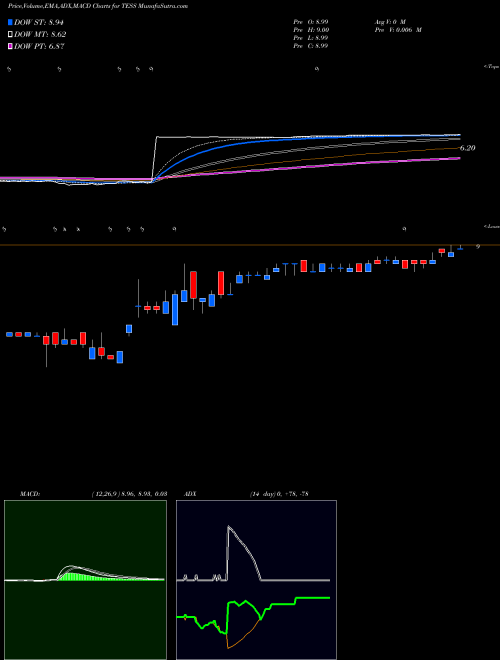Open the green MACD histogram panel
The width and height of the screenshot is (500, 660).
(x=85, y=580)
